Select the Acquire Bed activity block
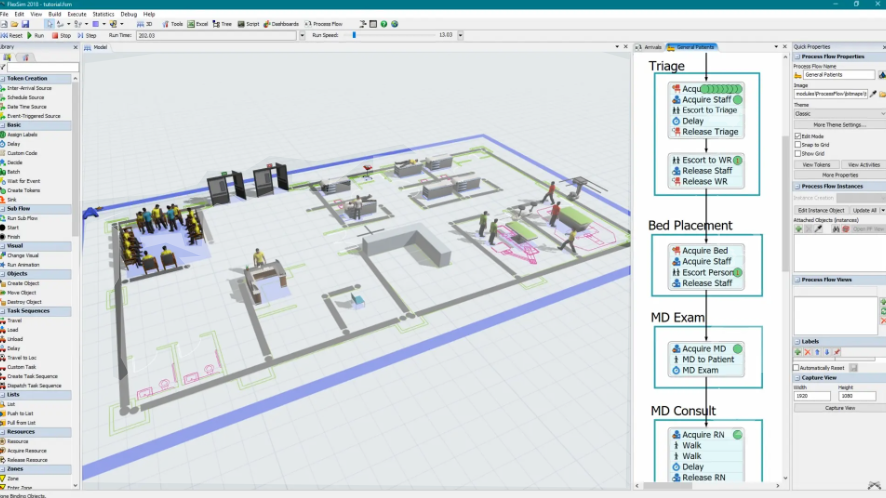 point(707,250)
